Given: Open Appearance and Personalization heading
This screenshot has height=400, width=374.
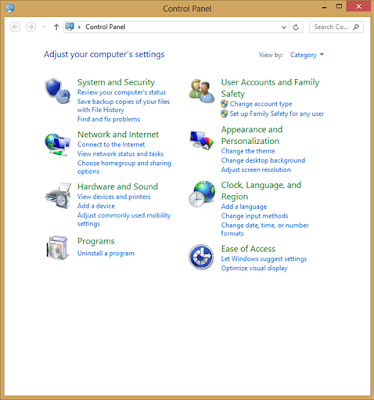Looking at the screenshot, I should [252, 135].
